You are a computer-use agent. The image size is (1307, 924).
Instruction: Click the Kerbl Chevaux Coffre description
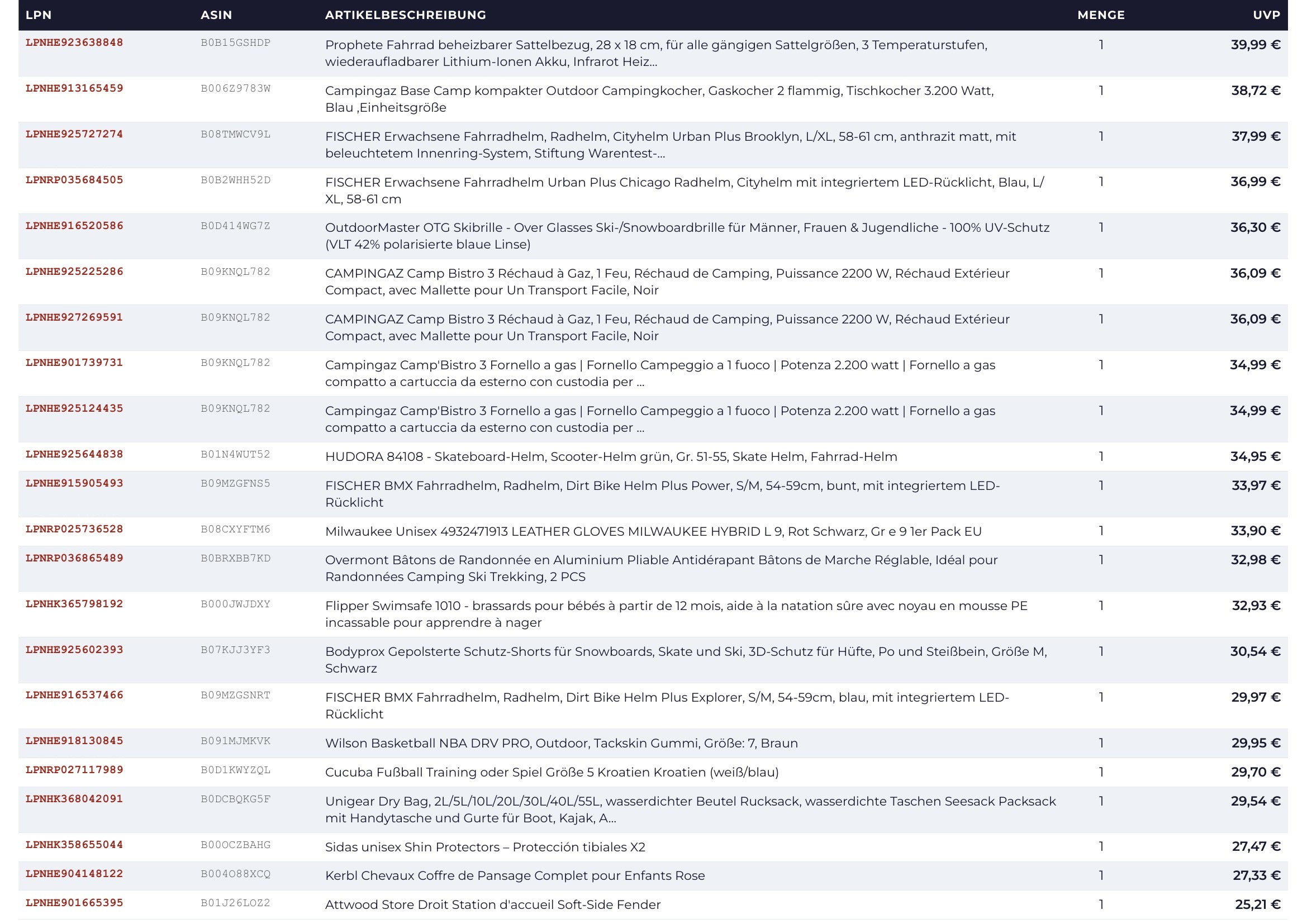[515, 875]
